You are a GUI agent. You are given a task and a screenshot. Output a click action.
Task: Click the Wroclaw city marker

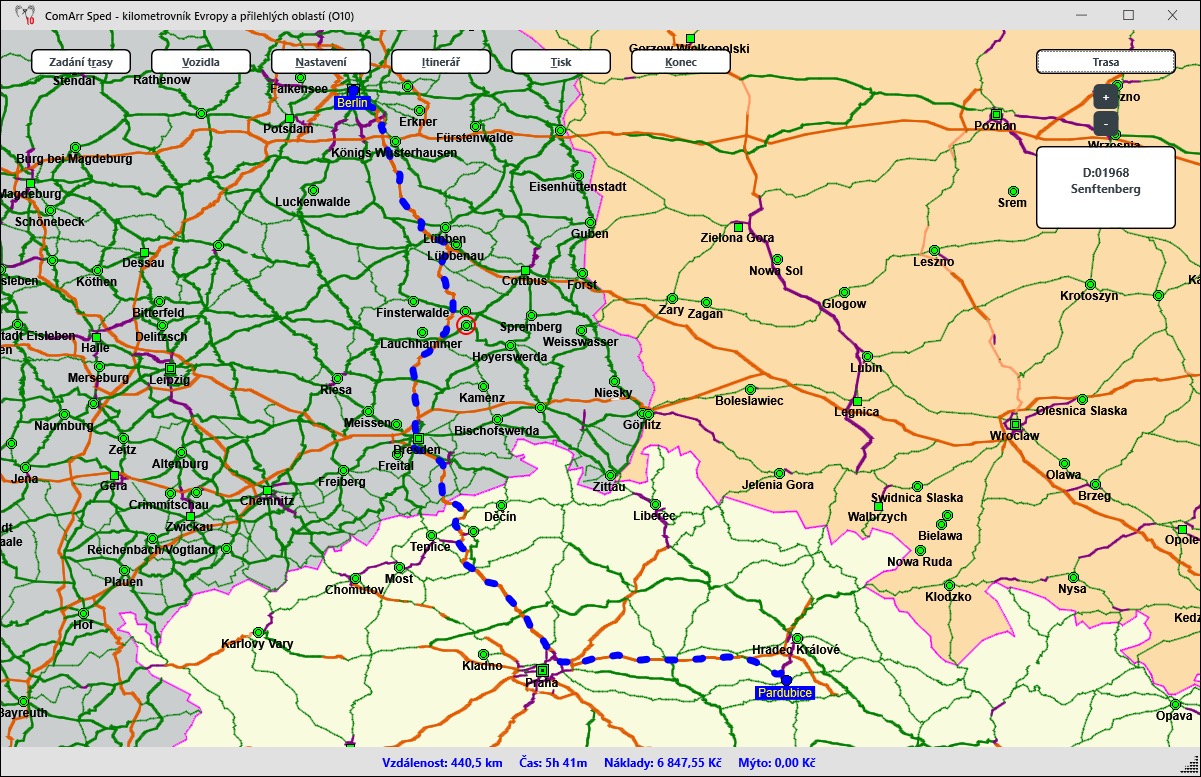[1014, 424]
